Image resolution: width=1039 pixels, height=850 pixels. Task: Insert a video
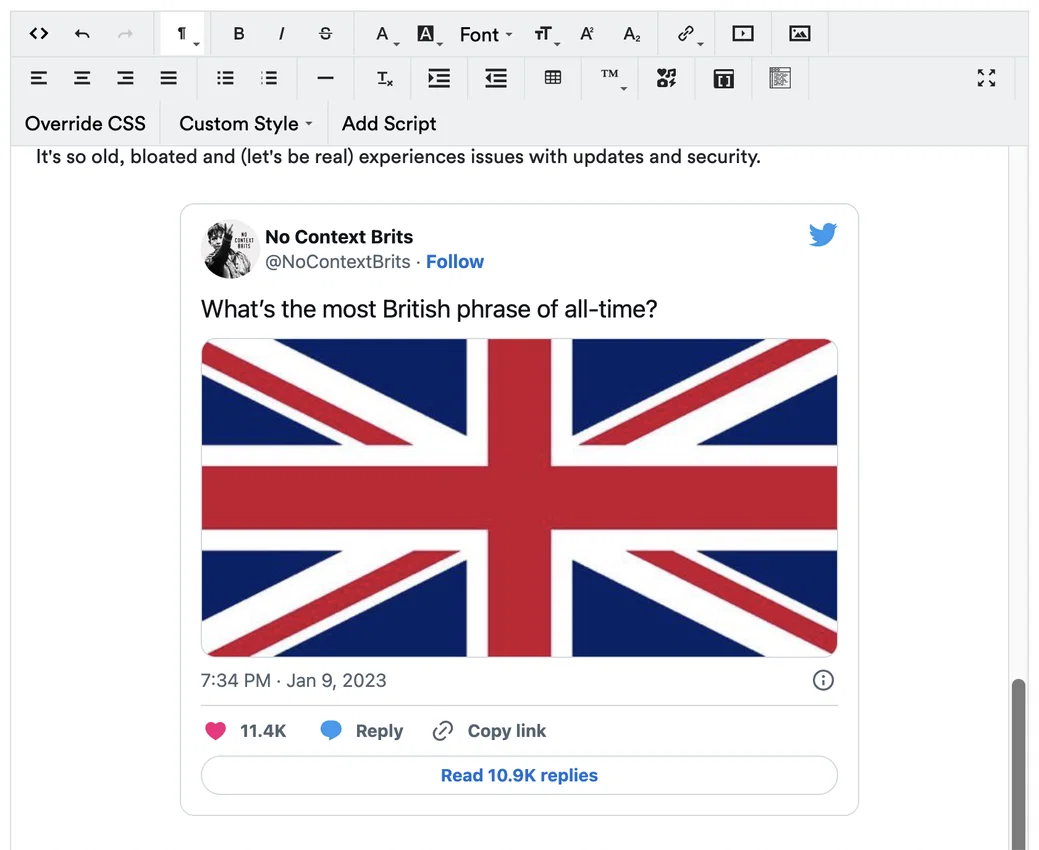click(743, 34)
